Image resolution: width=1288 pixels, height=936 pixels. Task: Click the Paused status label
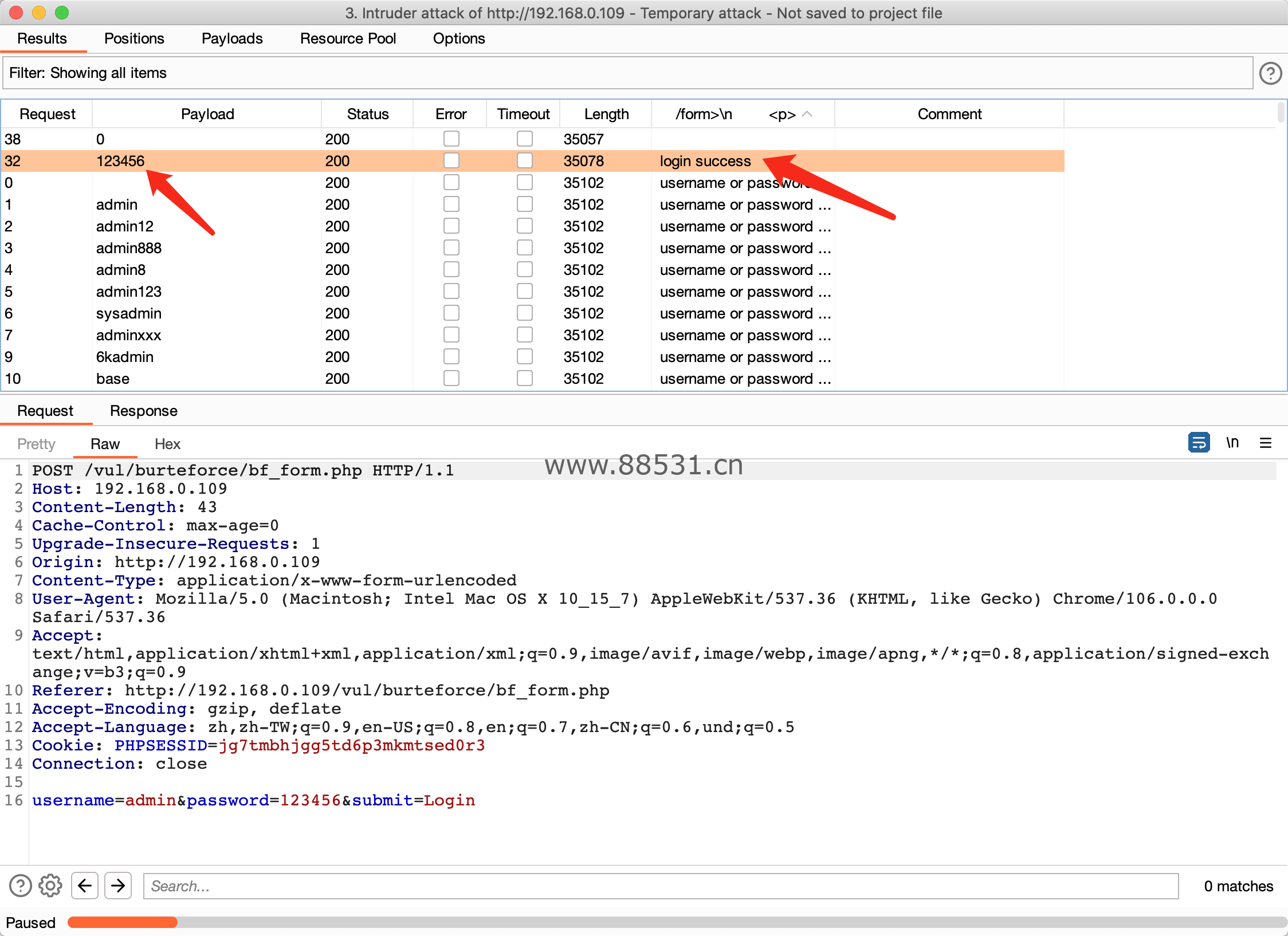pos(30,922)
